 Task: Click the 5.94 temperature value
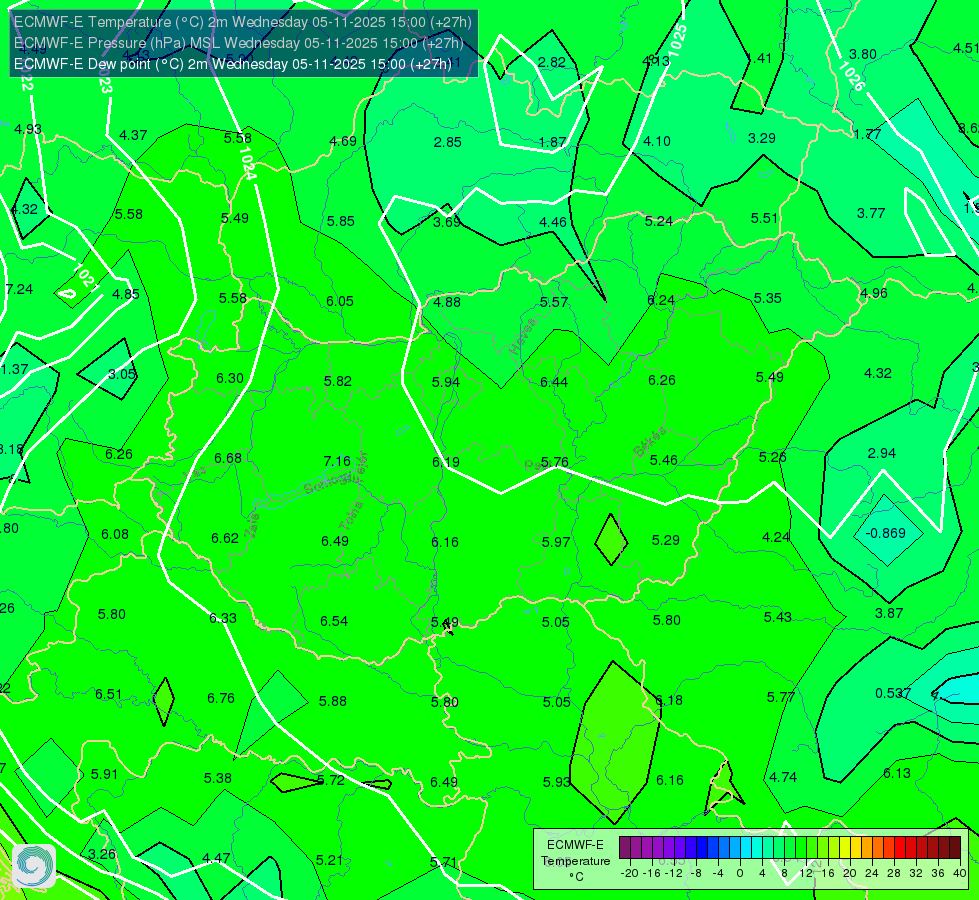click(x=446, y=382)
